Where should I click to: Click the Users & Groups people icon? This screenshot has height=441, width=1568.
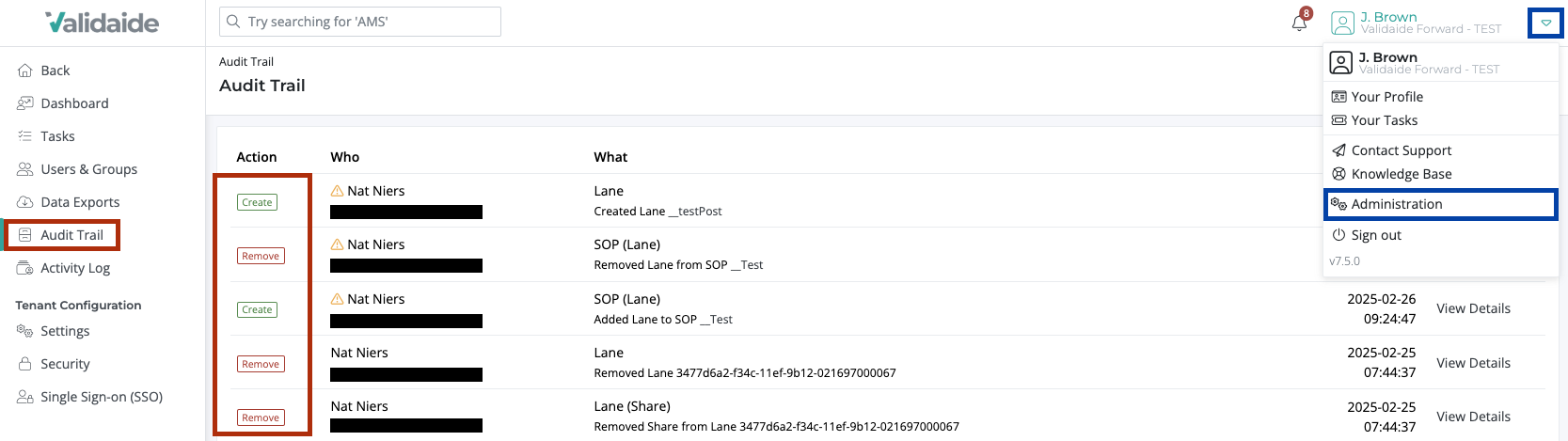pyautogui.click(x=25, y=169)
